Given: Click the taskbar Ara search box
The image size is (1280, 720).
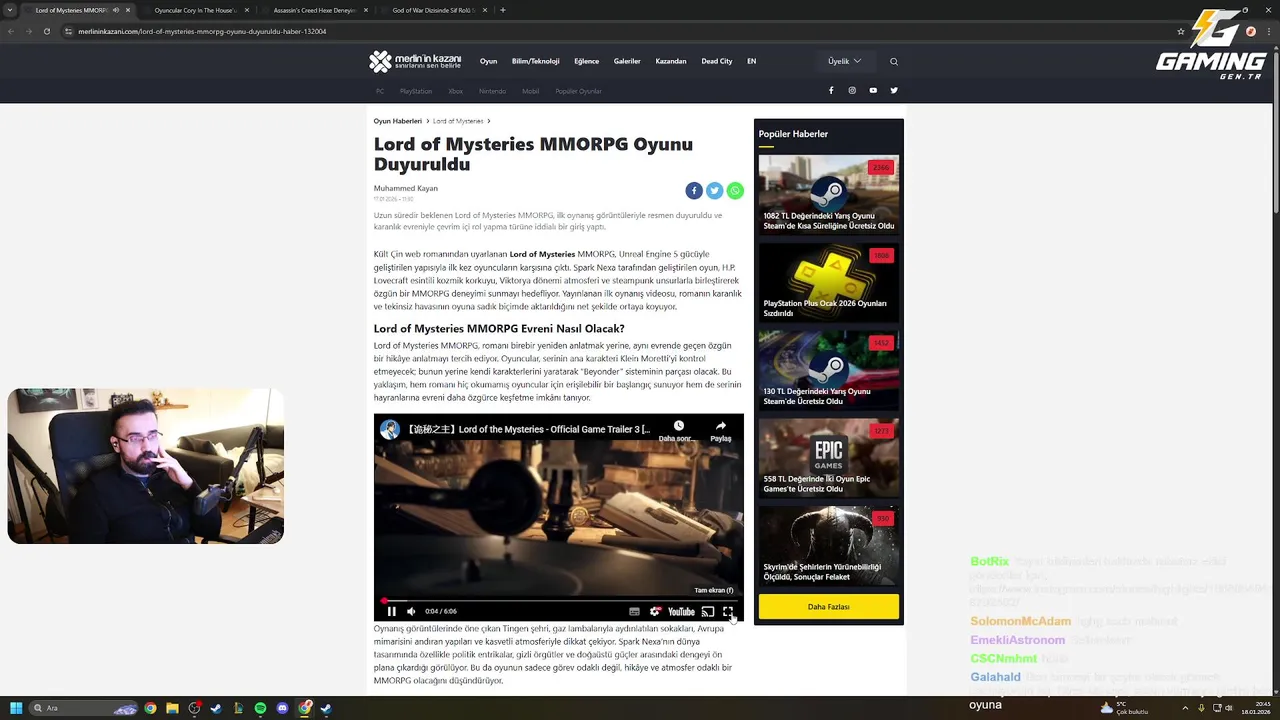Looking at the screenshot, I should click(x=84, y=708).
